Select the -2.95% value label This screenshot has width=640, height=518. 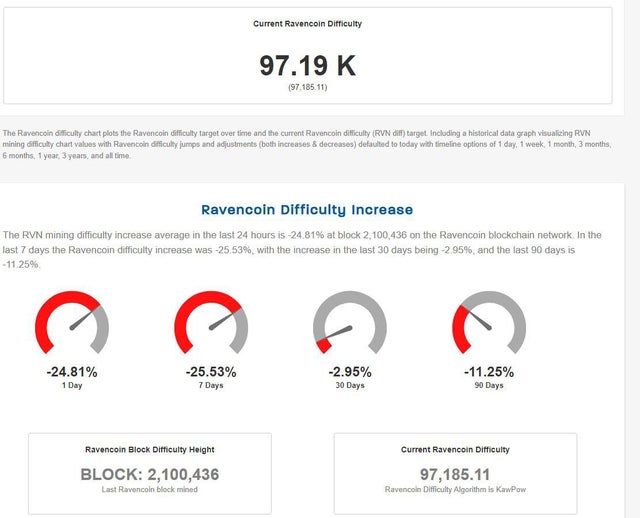point(350,372)
